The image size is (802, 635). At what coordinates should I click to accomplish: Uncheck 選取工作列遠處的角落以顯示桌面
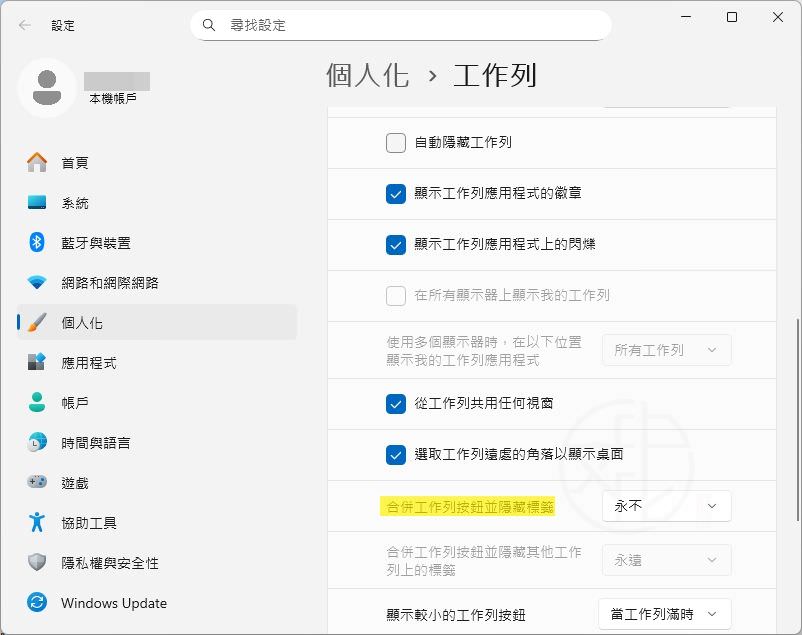click(x=396, y=455)
